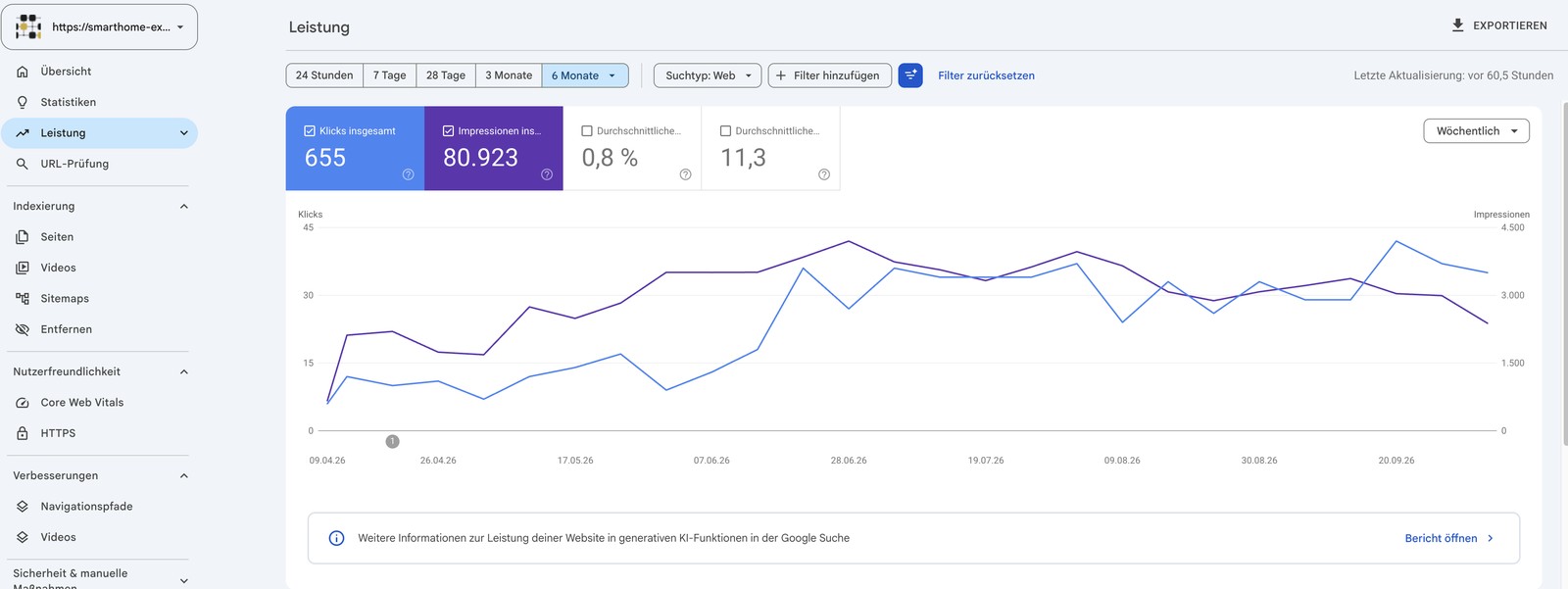Viewport: 1568px width, 589px height.
Task: Click the 28.06.26 date axis label
Action: (849, 461)
